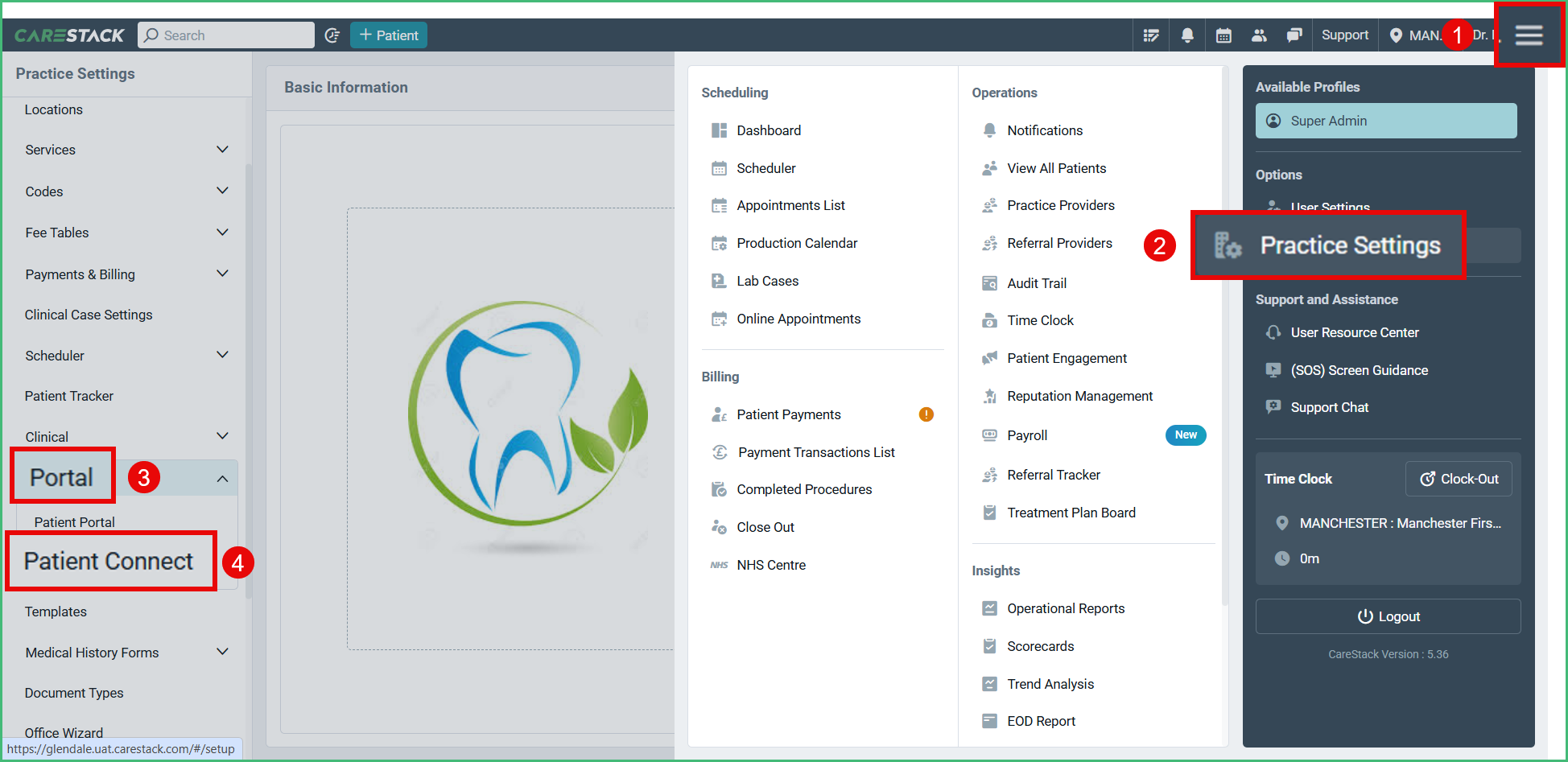Open the notifications bell icon
The height and width of the screenshot is (762, 1568).
click(x=1187, y=35)
